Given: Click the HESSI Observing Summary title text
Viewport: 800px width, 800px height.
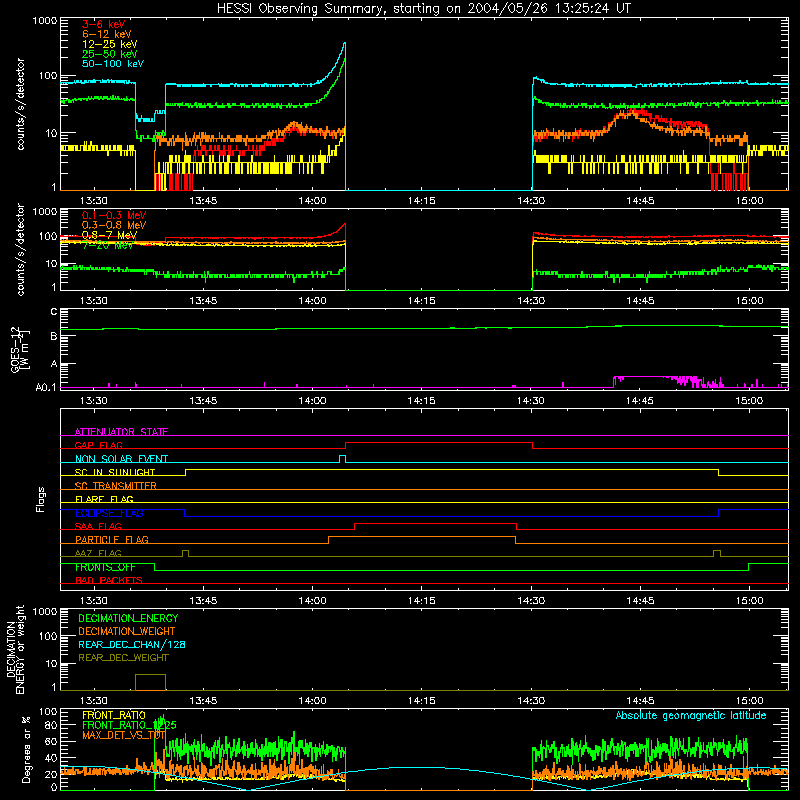Looking at the screenshot, I should point(423,9).
